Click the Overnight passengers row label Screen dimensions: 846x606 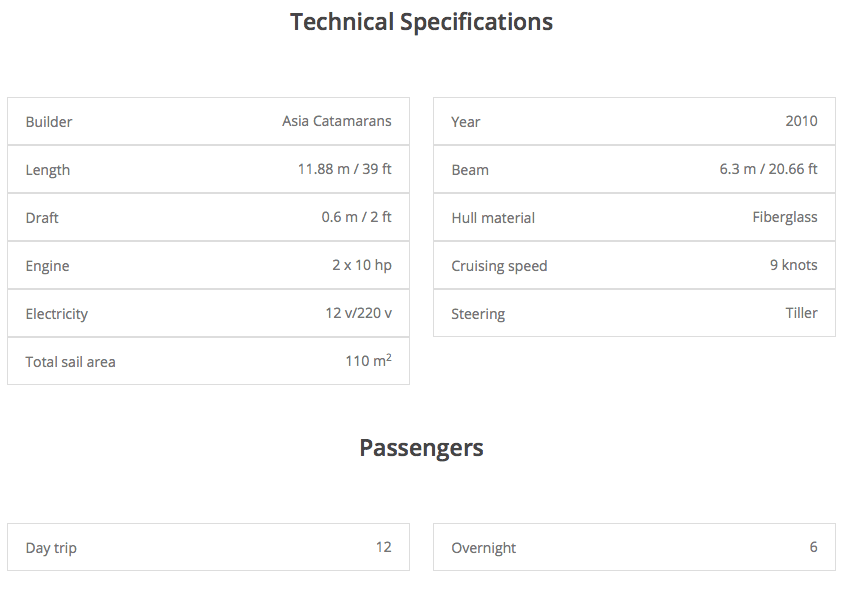(x=483, y=548)
